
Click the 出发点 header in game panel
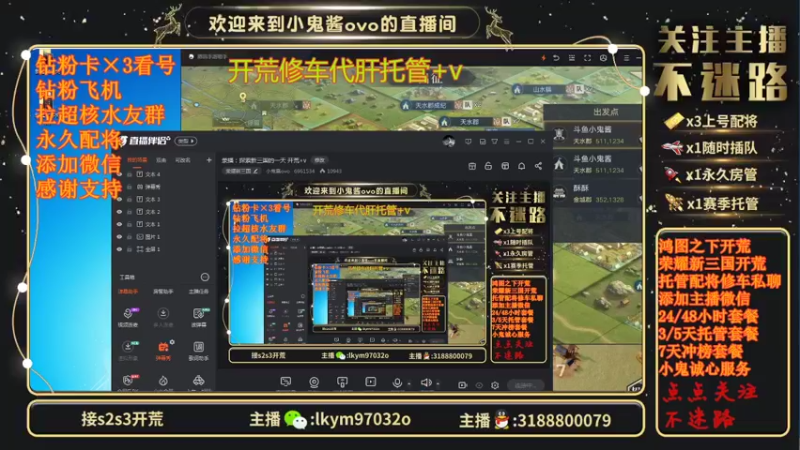(x=606, y=112)
